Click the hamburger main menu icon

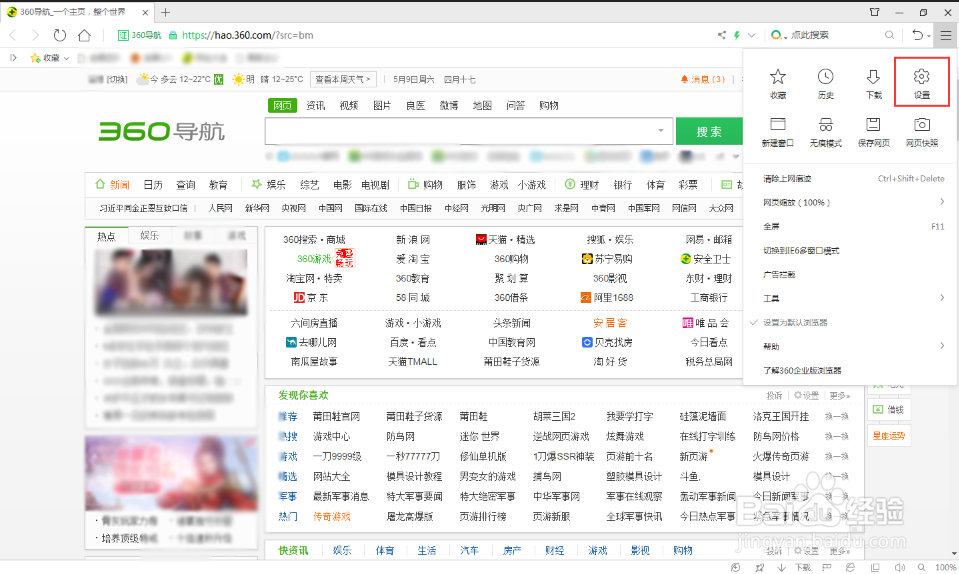[946, 35]
